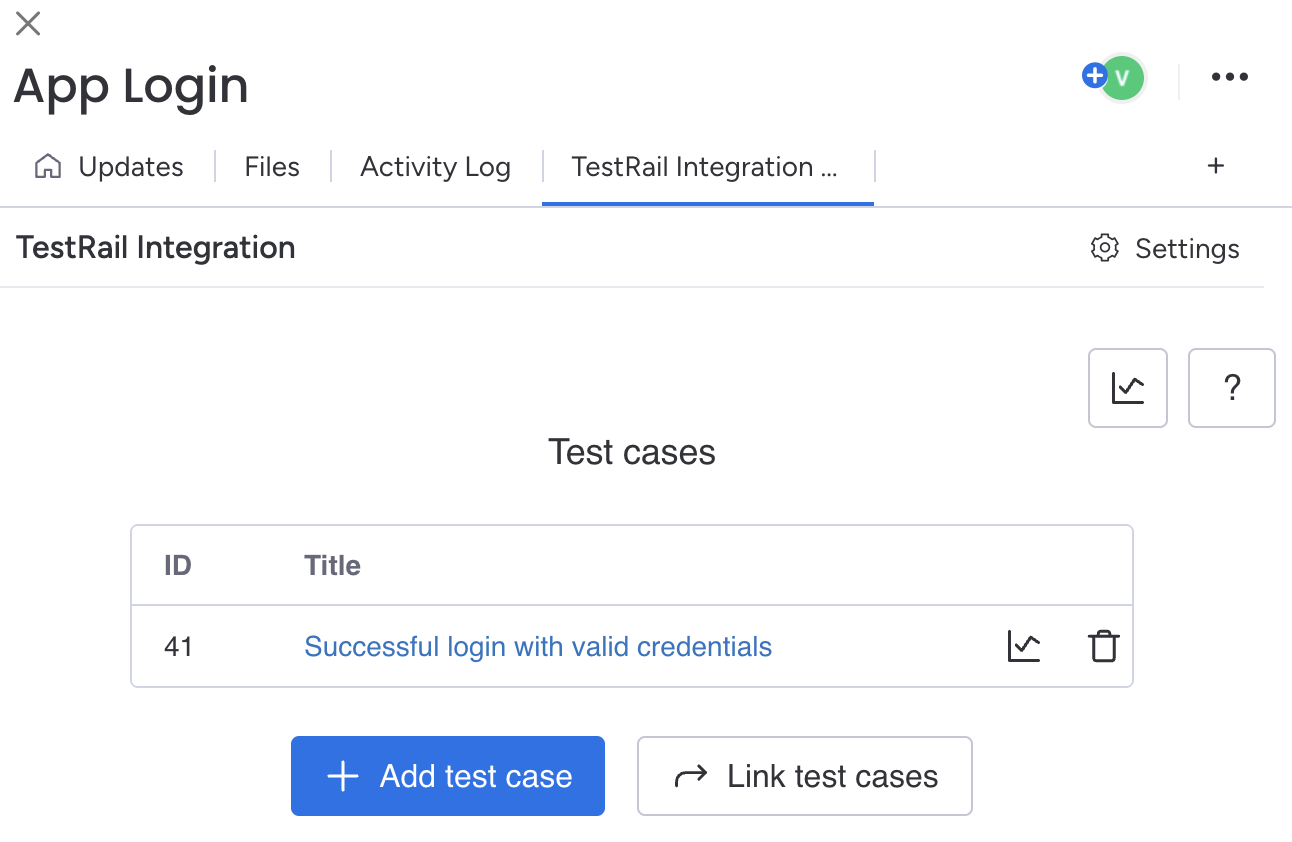Open the Activity Log tab
This screenshot has height=842, width=1292.
[435, 166]
